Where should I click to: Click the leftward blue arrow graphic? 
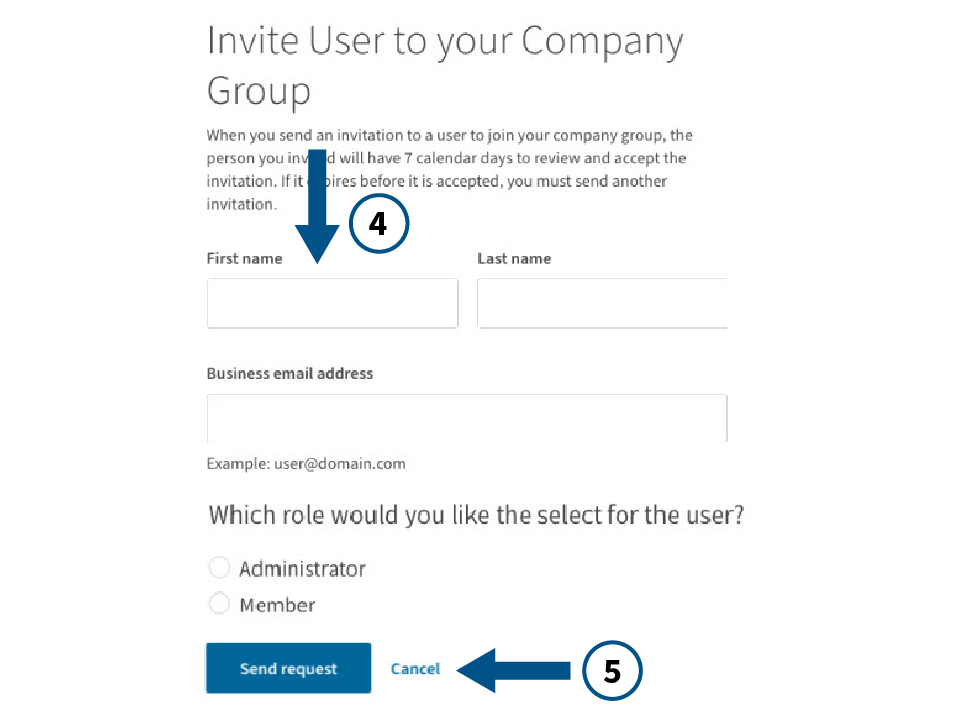(x=513, y=671)
